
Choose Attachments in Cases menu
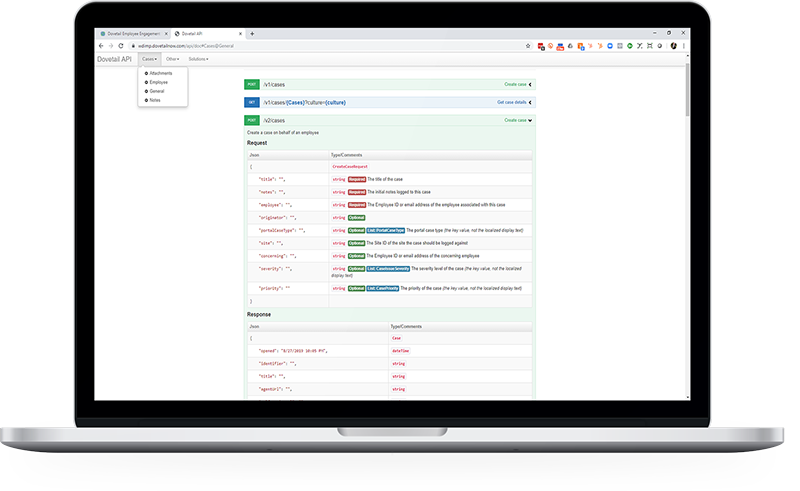(161, 73)
